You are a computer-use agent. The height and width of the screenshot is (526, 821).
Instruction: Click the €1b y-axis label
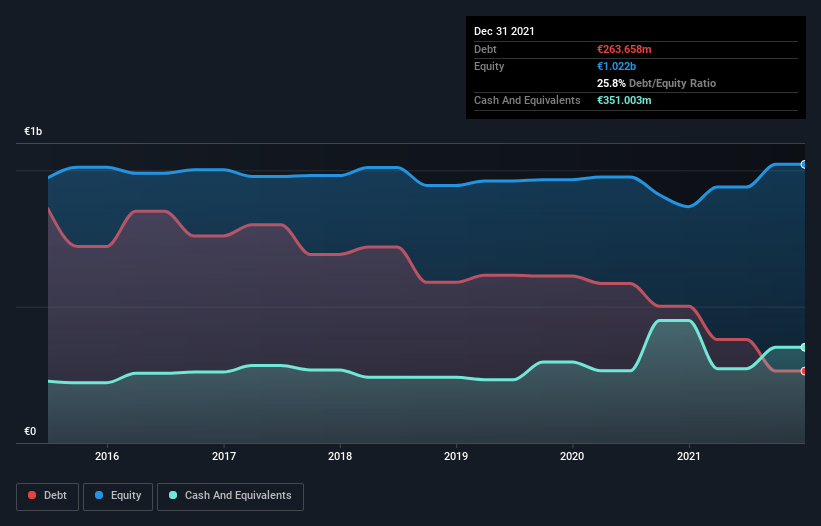[33, 131]
